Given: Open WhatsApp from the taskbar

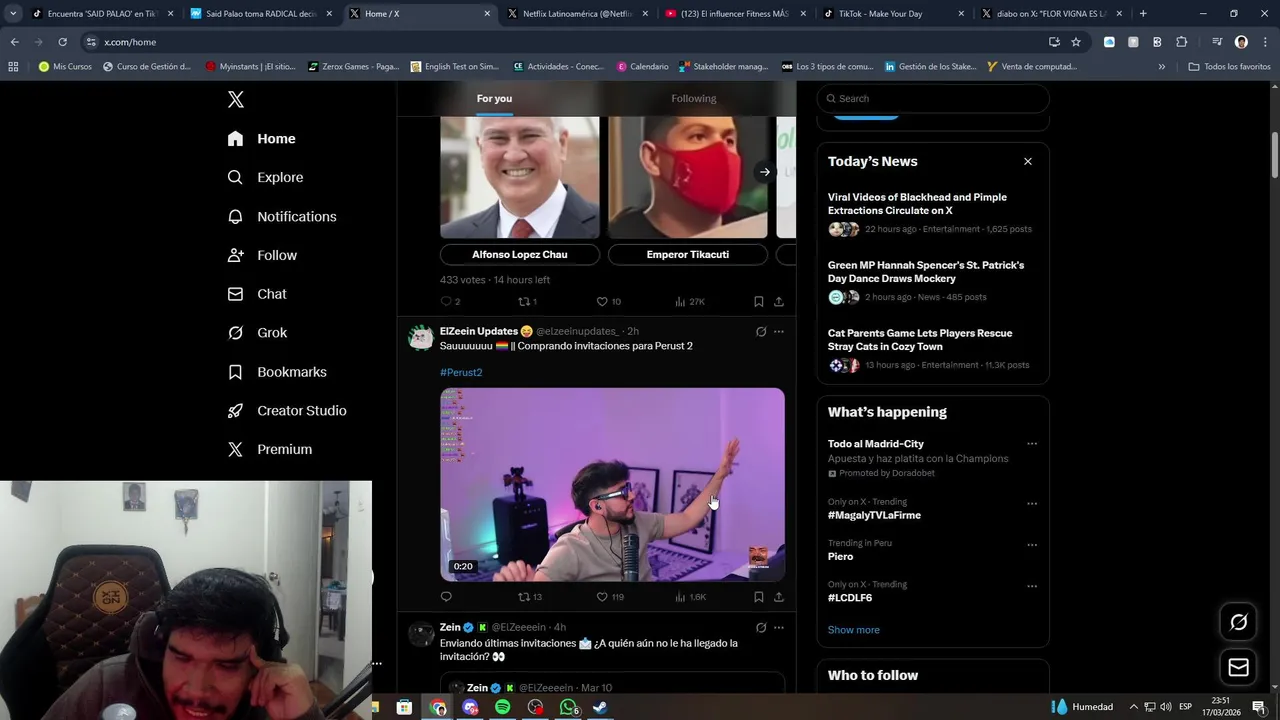Looking at the screenshot, I should [568, 707].
